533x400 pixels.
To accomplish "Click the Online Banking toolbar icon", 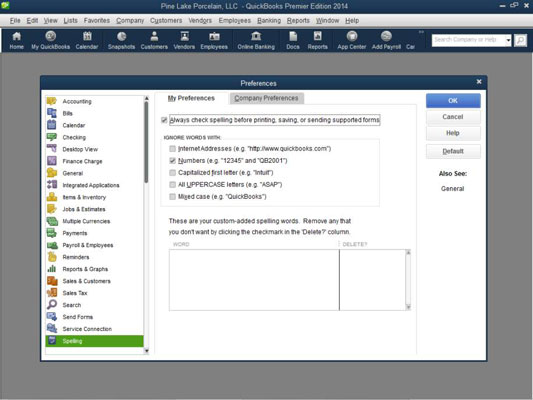I will 256,40.
